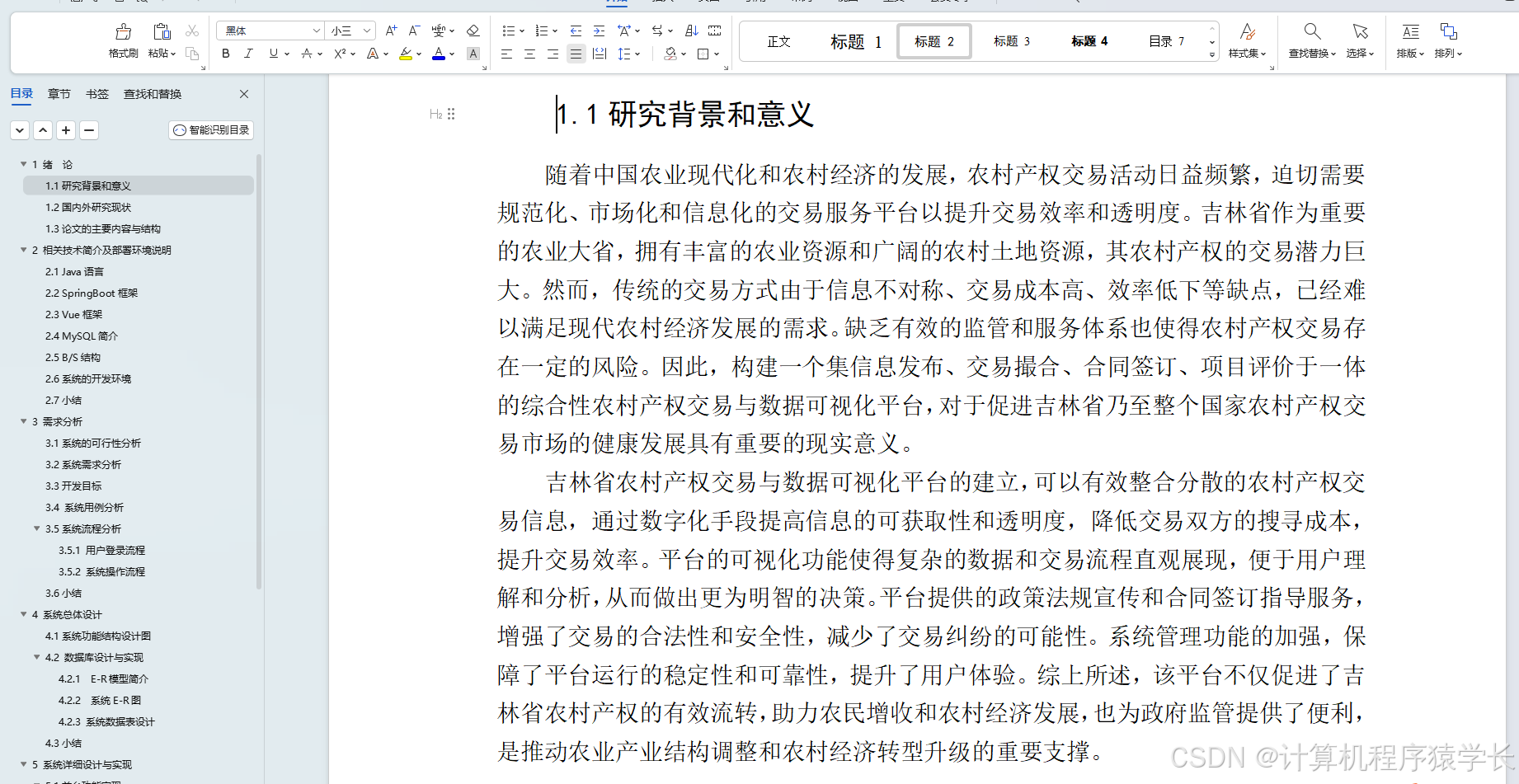The height and width of the screenshot is (784, 1519).
Task: Click the copy icon below scissors
Action: 192,54
